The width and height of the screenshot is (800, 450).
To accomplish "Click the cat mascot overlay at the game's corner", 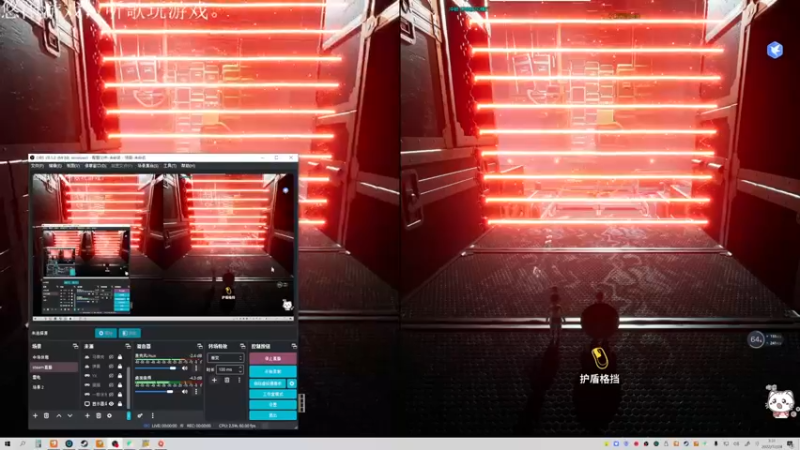I will pyautogui.click(x=781, y=402).
